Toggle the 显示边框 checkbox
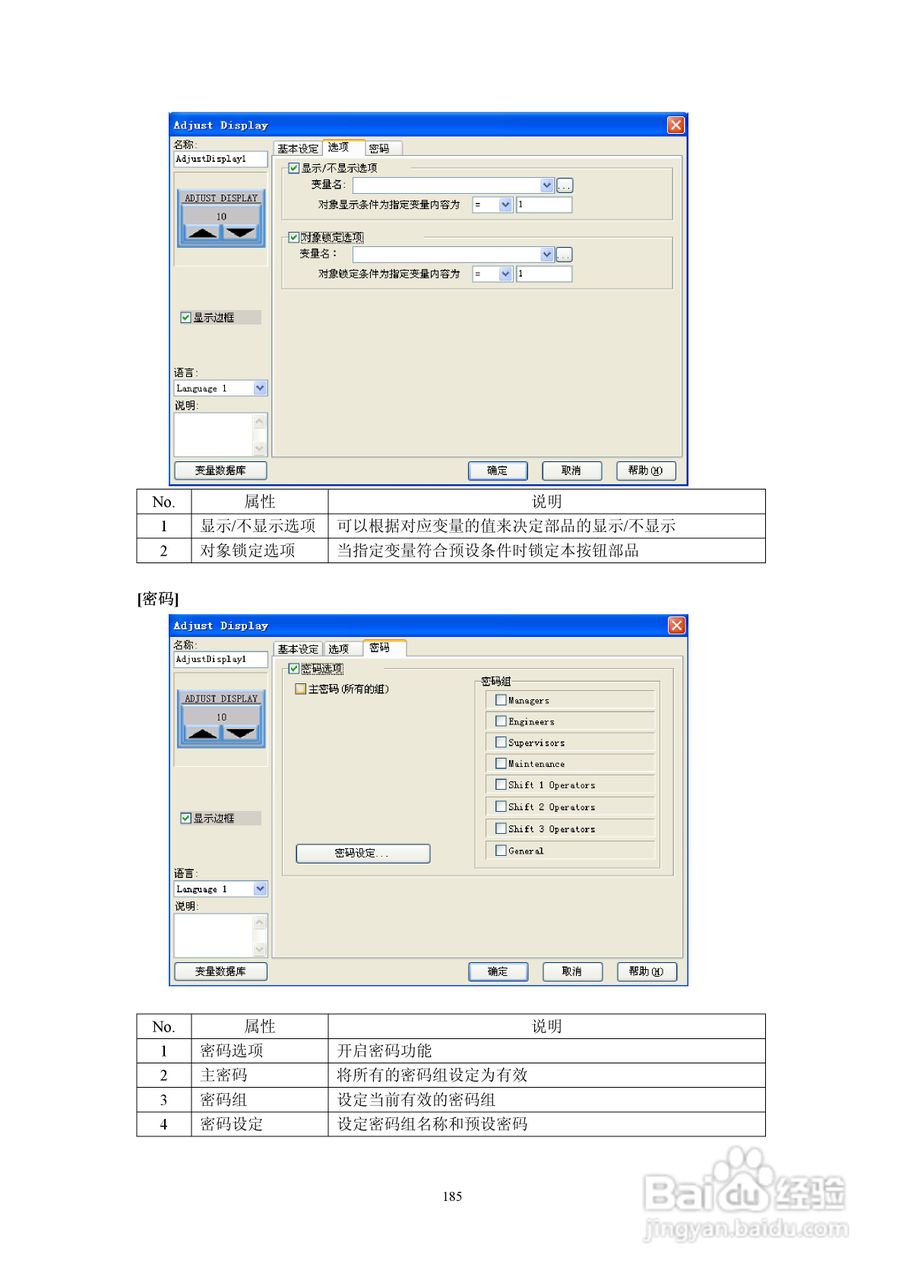This screenshot has height=1280, width=905. coord(185,317)
